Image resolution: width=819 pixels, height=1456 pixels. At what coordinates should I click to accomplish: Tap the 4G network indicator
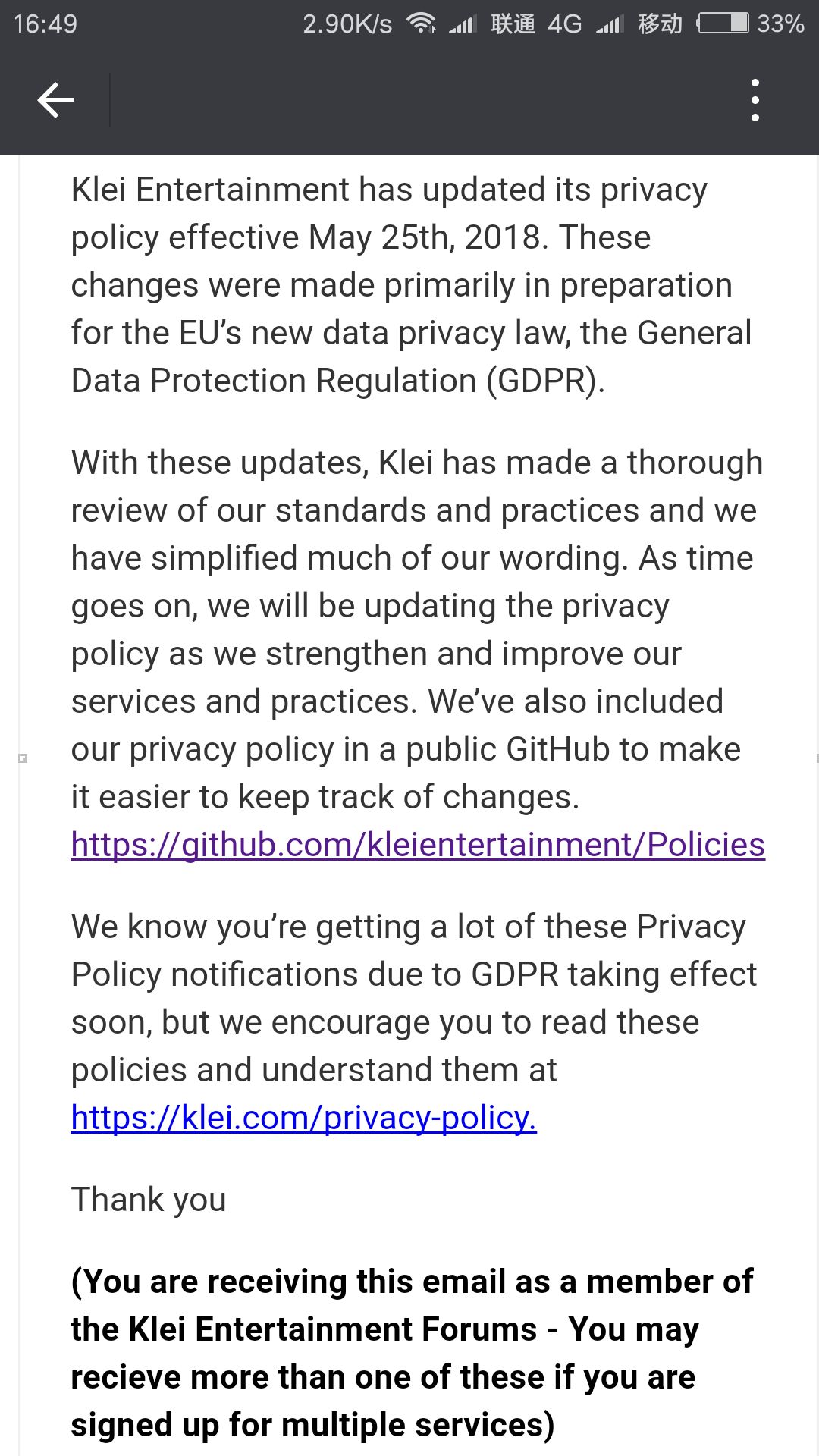564,24
